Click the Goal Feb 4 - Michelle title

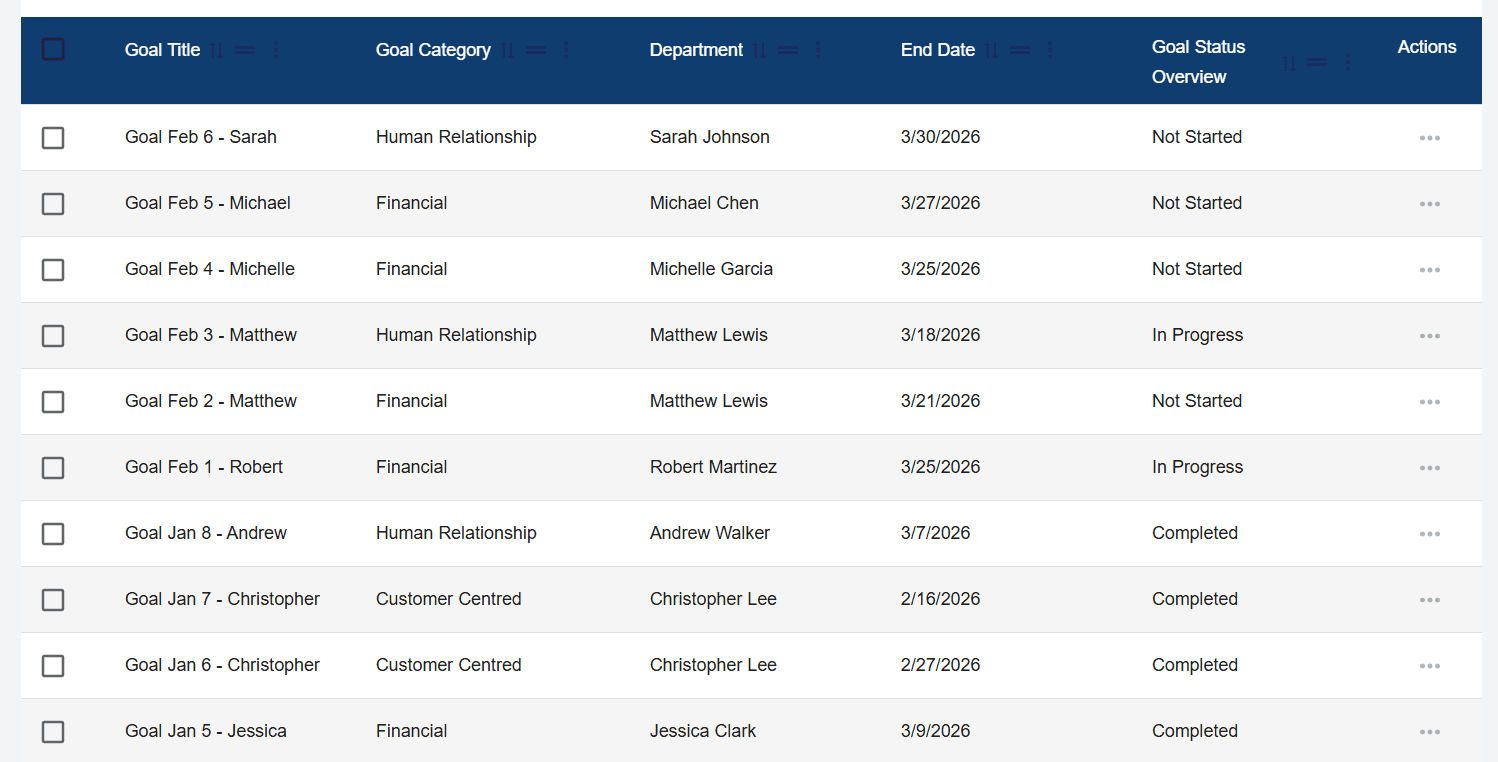click(x=210, y=269)
